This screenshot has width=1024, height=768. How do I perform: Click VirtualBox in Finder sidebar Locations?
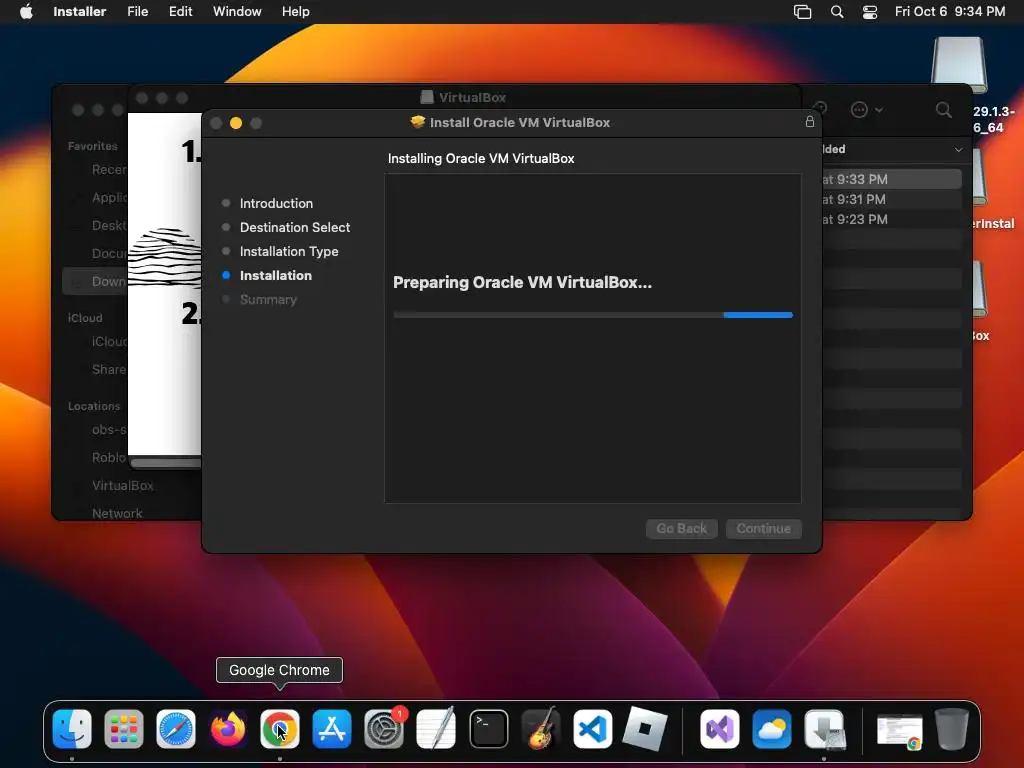coord(123,485)
